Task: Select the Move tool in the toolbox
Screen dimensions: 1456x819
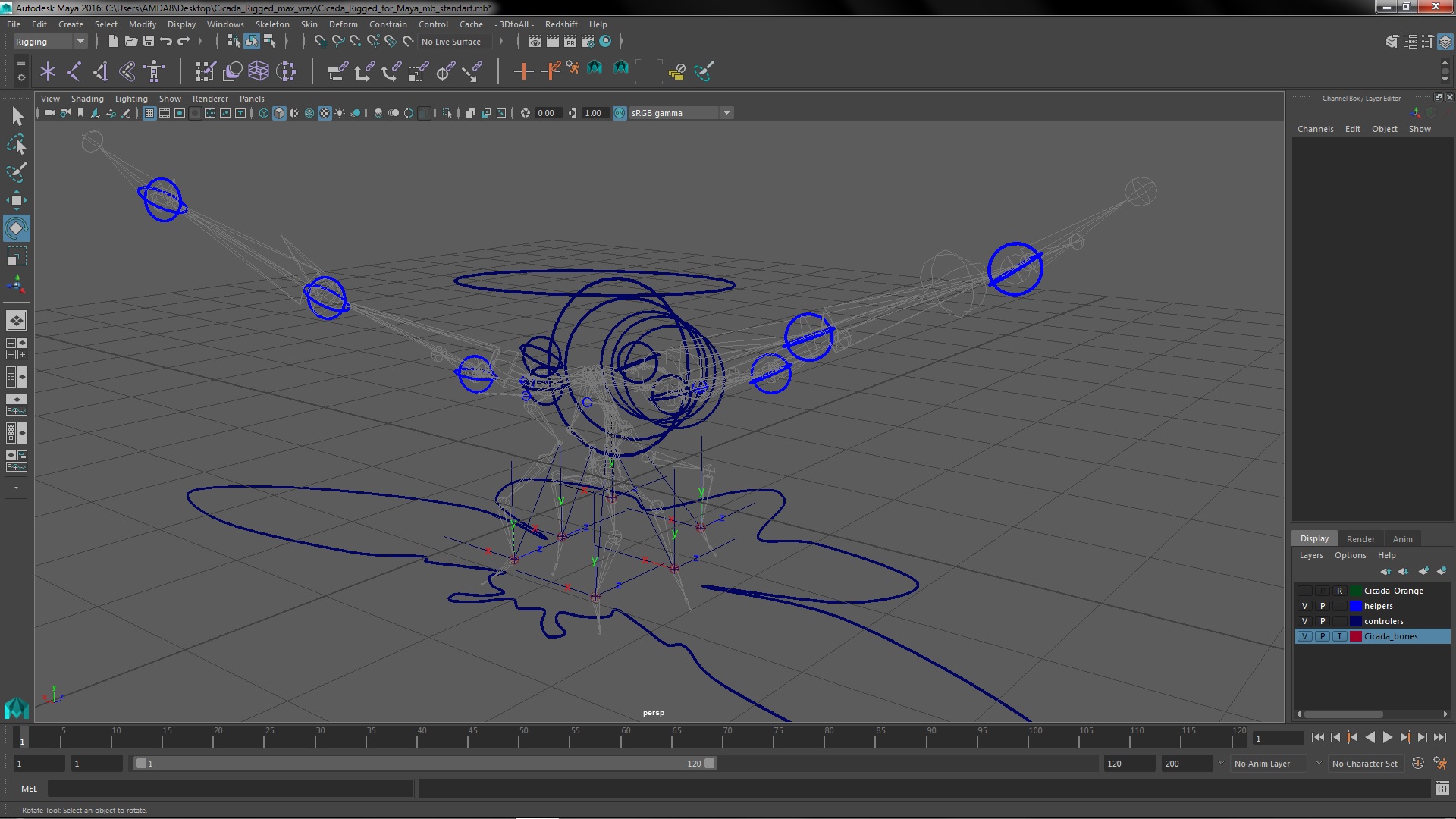Action: coord(16,200)
